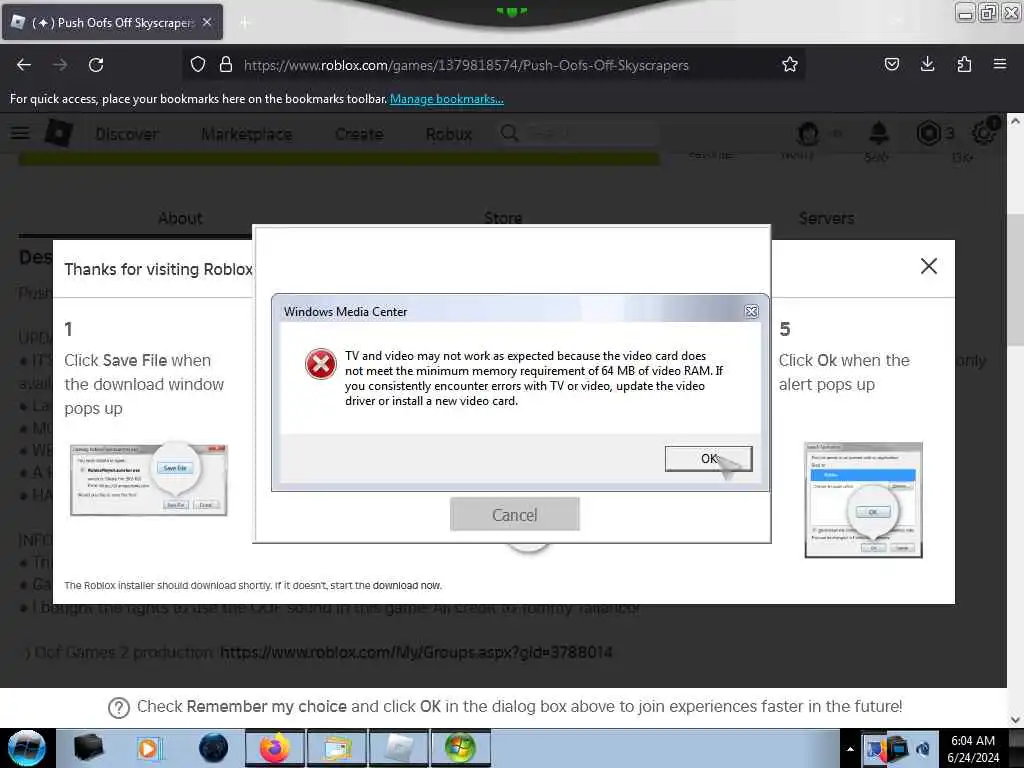Click the Roblox logo home icon
Screen dimensions: 1024x768
pos(59,133)
